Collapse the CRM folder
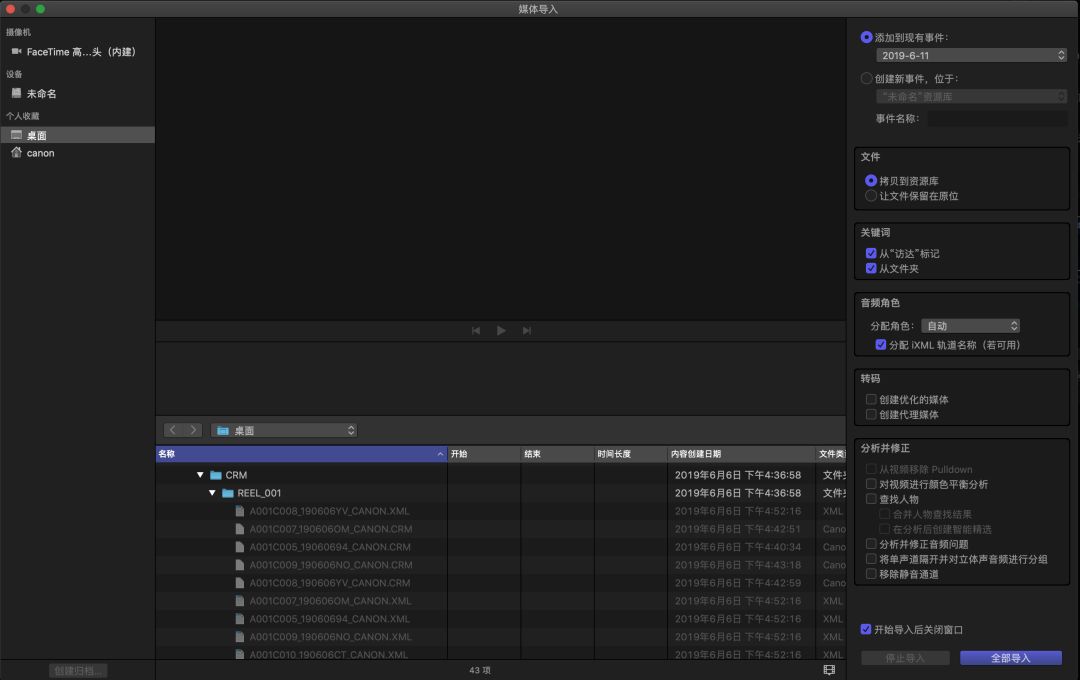The image size is (1080, 680). (x=200, y=475)
